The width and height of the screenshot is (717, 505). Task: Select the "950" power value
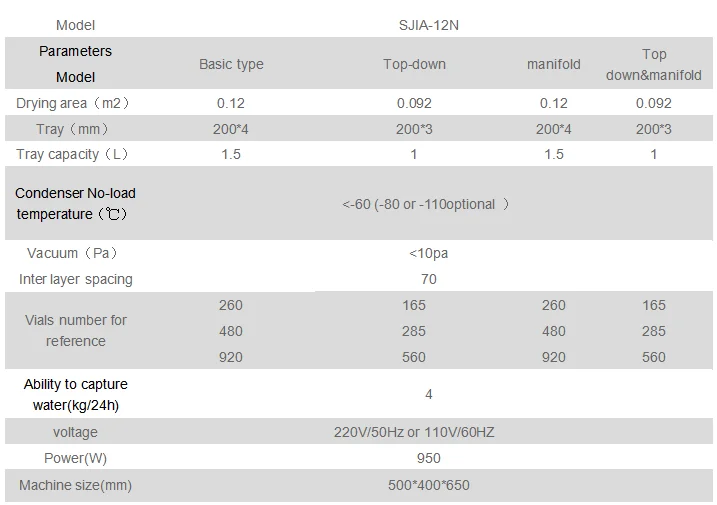[429, 458]
